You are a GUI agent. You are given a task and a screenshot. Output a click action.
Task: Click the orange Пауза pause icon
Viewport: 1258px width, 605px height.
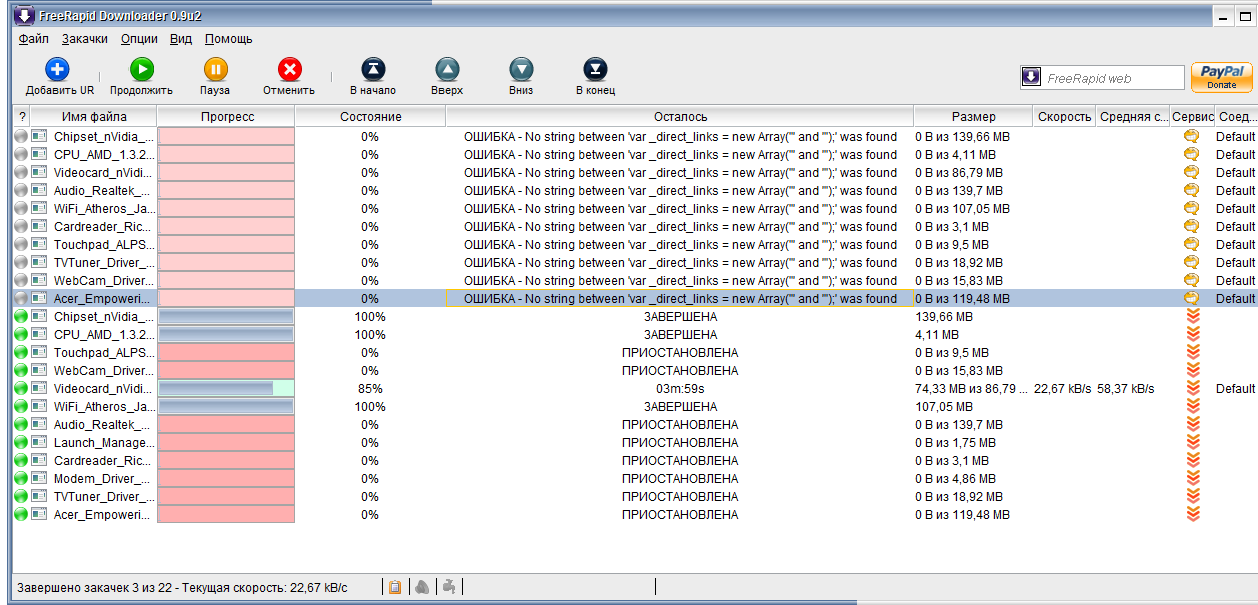tap(215, 70)
